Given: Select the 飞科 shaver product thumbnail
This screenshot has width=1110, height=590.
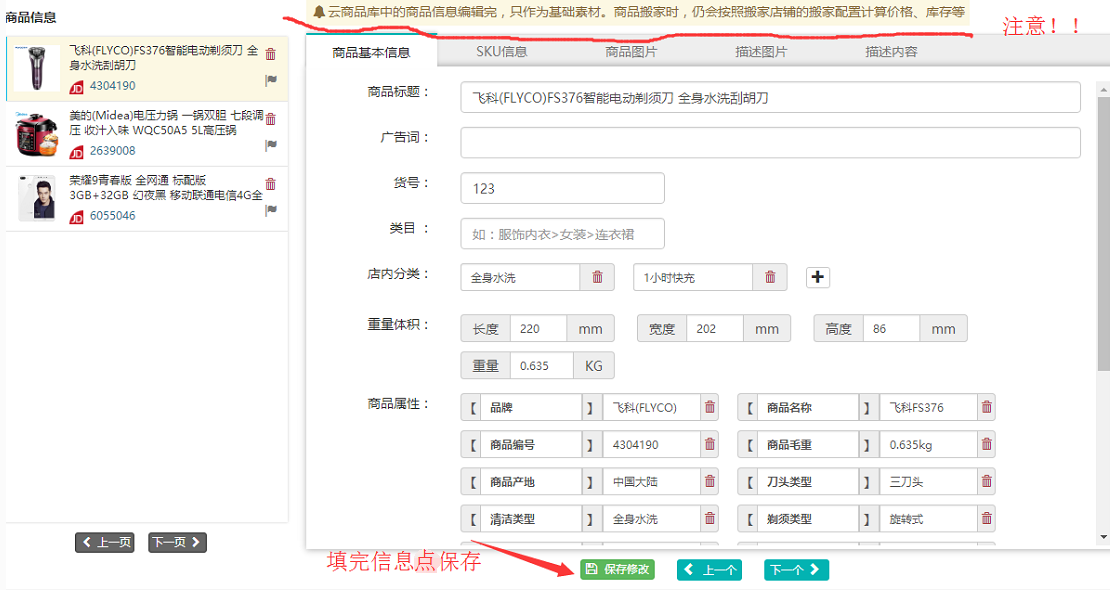Looking at the screenshot, I should (37, 68).
